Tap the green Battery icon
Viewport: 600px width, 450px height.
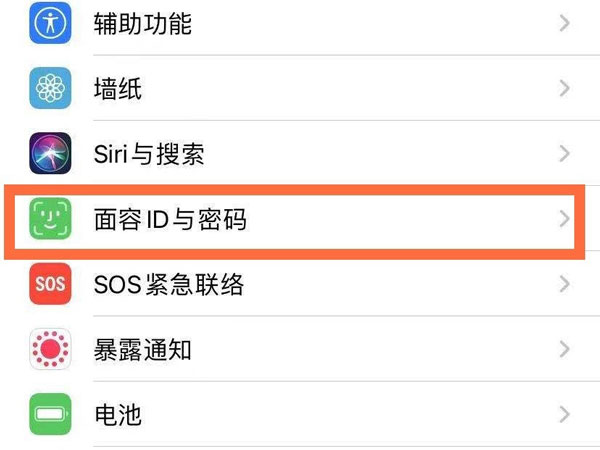pyautogui.click(x=50, y=414)
